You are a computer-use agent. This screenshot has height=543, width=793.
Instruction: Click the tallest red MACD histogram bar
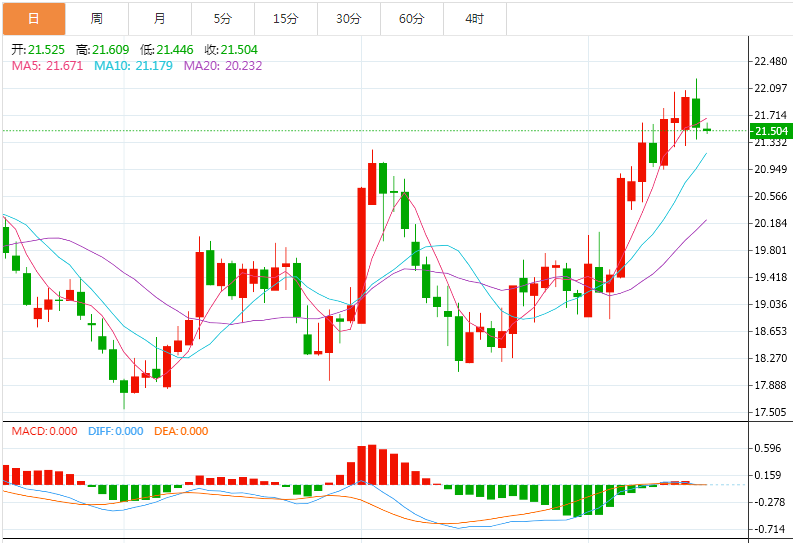tap(372, 465)
